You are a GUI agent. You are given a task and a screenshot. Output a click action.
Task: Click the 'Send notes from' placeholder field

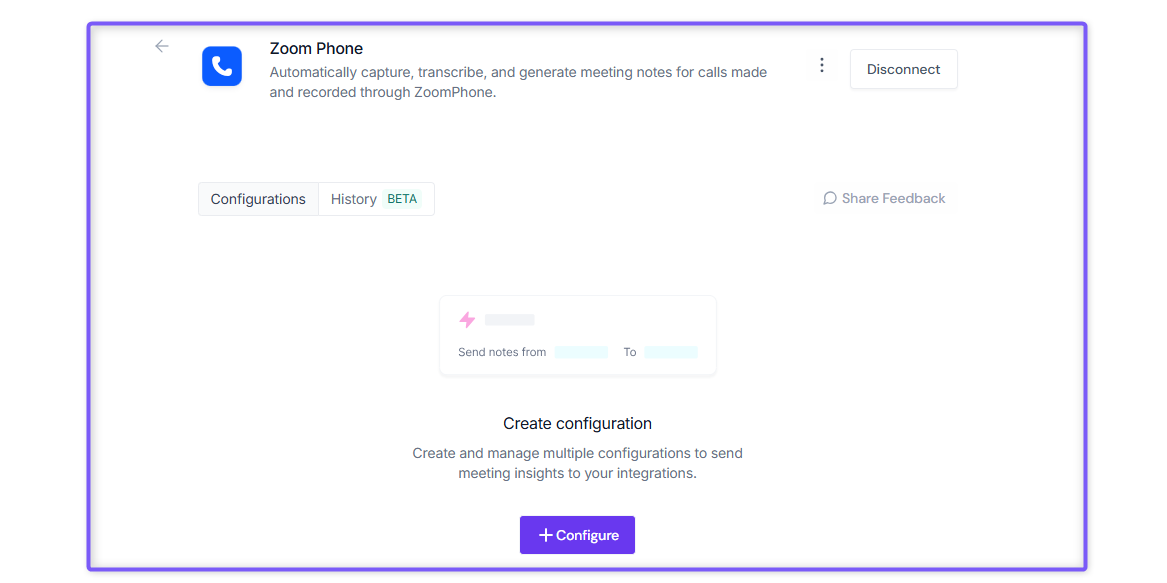581,352
